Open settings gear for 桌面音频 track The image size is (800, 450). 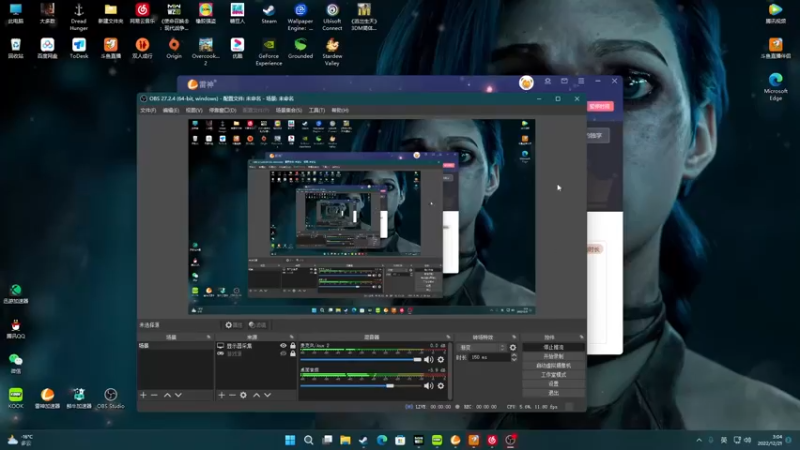point(441,386)
